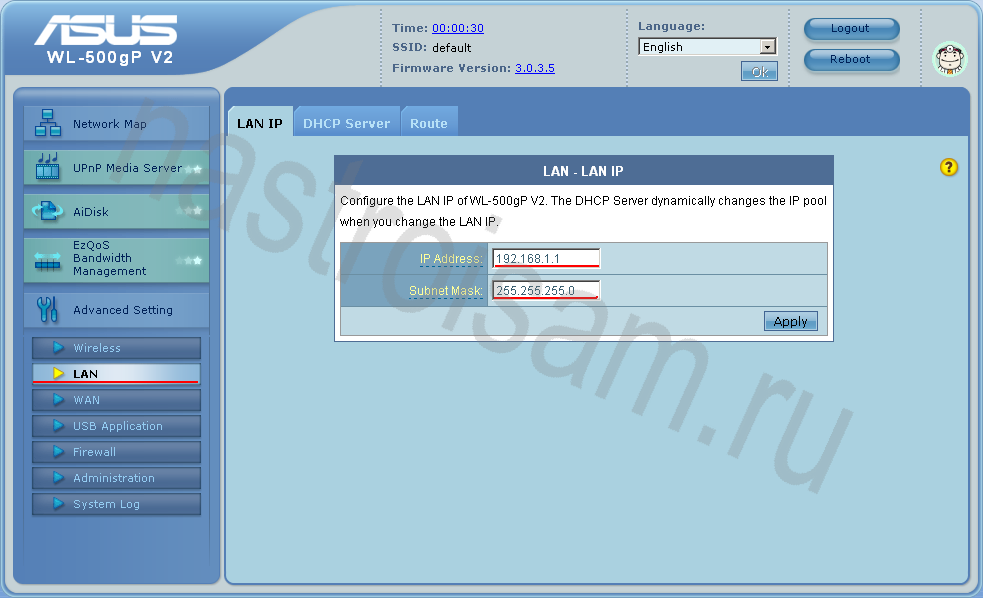The height and width of the screenshot is (600, 985).
Task: Focus the IP Address input field
Action: click(546, 258)
